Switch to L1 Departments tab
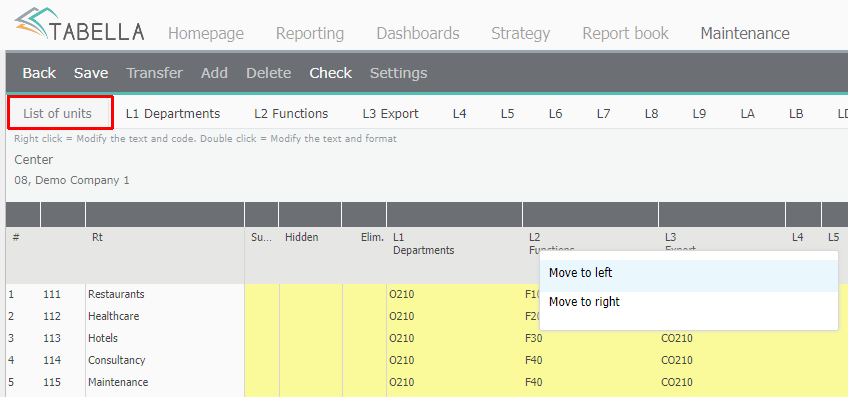The height and width of the screenshot is (397, 848). (173, 114)
